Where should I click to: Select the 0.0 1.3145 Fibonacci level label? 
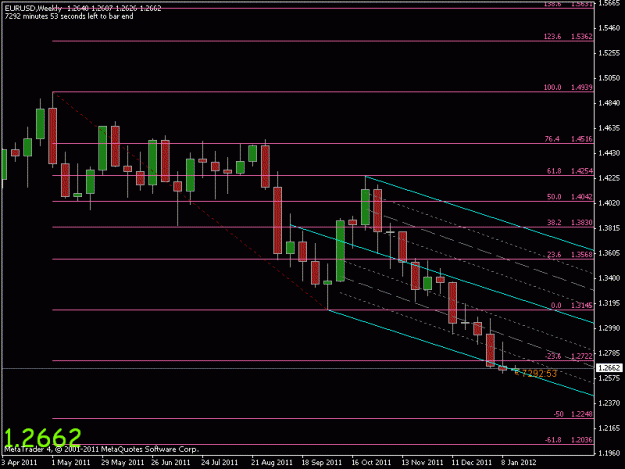(x=571, y=306)
